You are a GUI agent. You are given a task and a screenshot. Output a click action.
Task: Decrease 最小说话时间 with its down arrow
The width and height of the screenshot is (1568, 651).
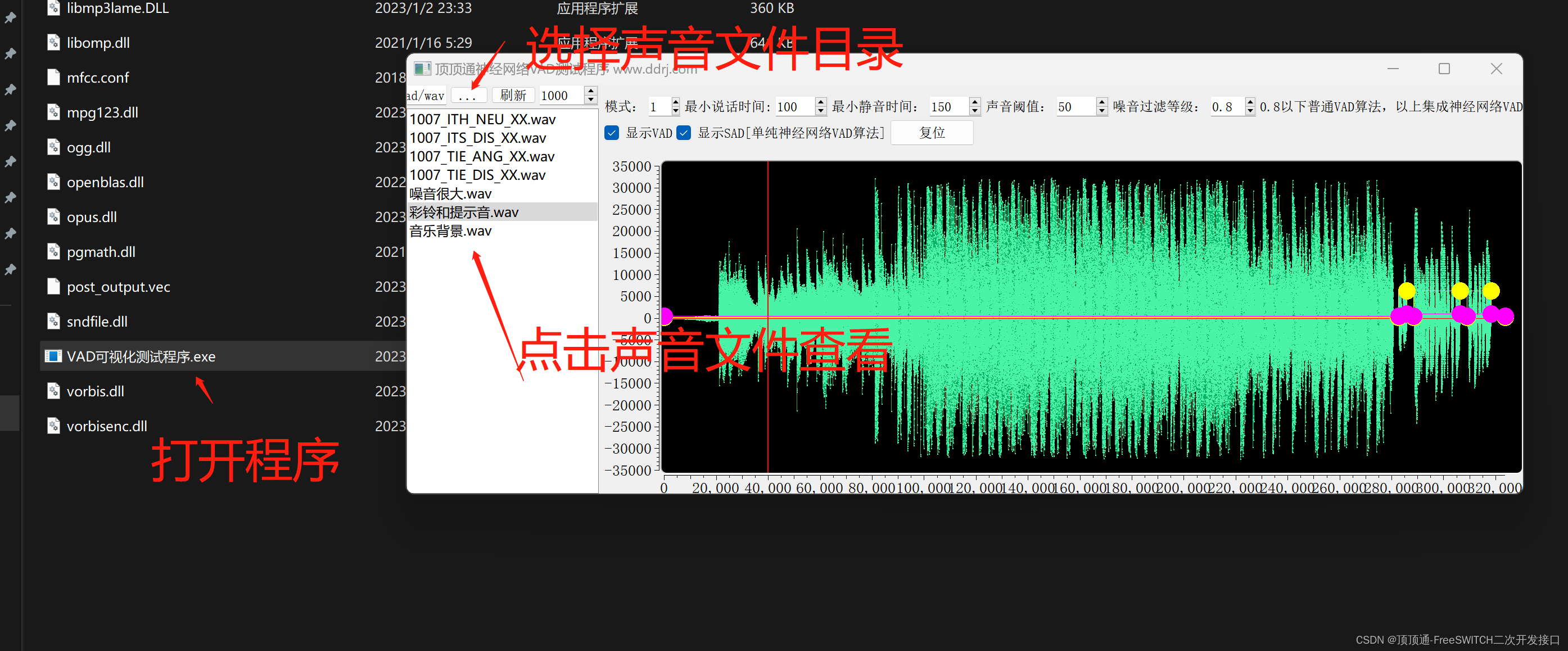pos(820,111)
